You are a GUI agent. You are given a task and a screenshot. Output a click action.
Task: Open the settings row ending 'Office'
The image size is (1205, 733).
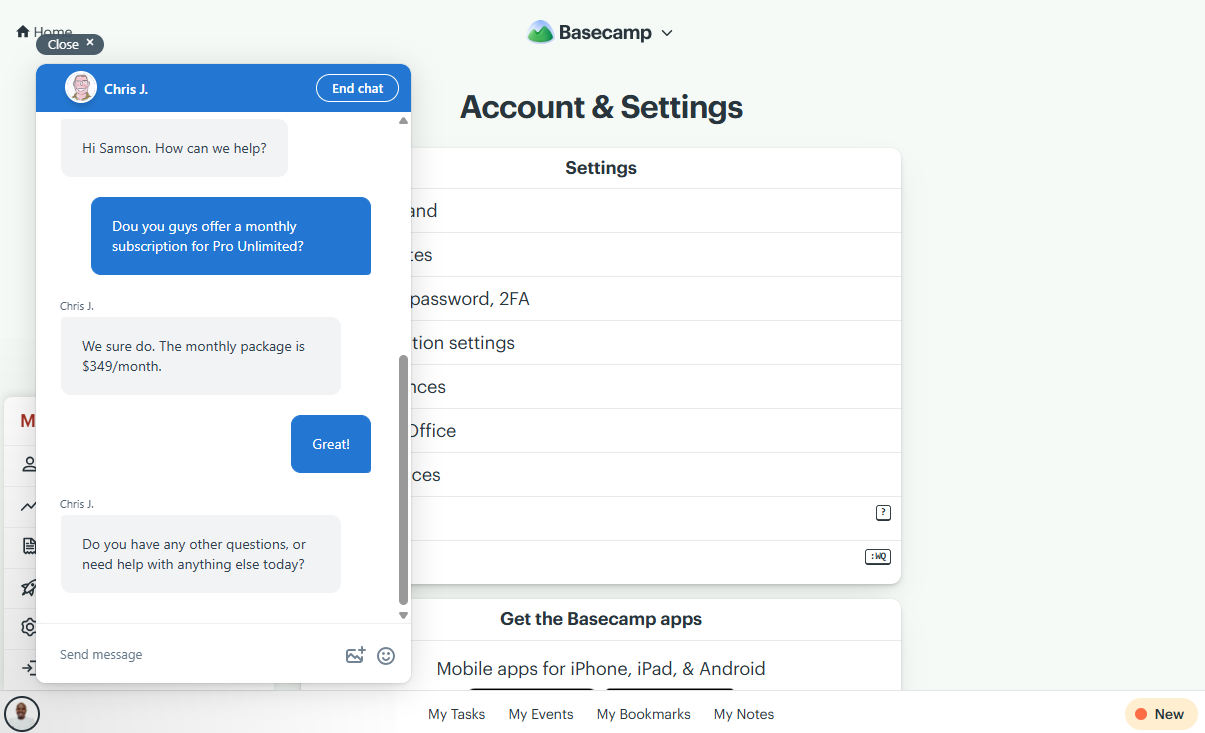pyautogui.click(x=655, y=431)
